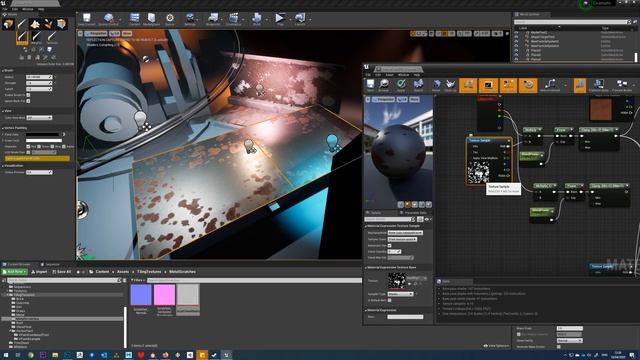Screen dimensions: 640x360
Task: Click Apply in material editor toolbar
Action: point(401,85)
